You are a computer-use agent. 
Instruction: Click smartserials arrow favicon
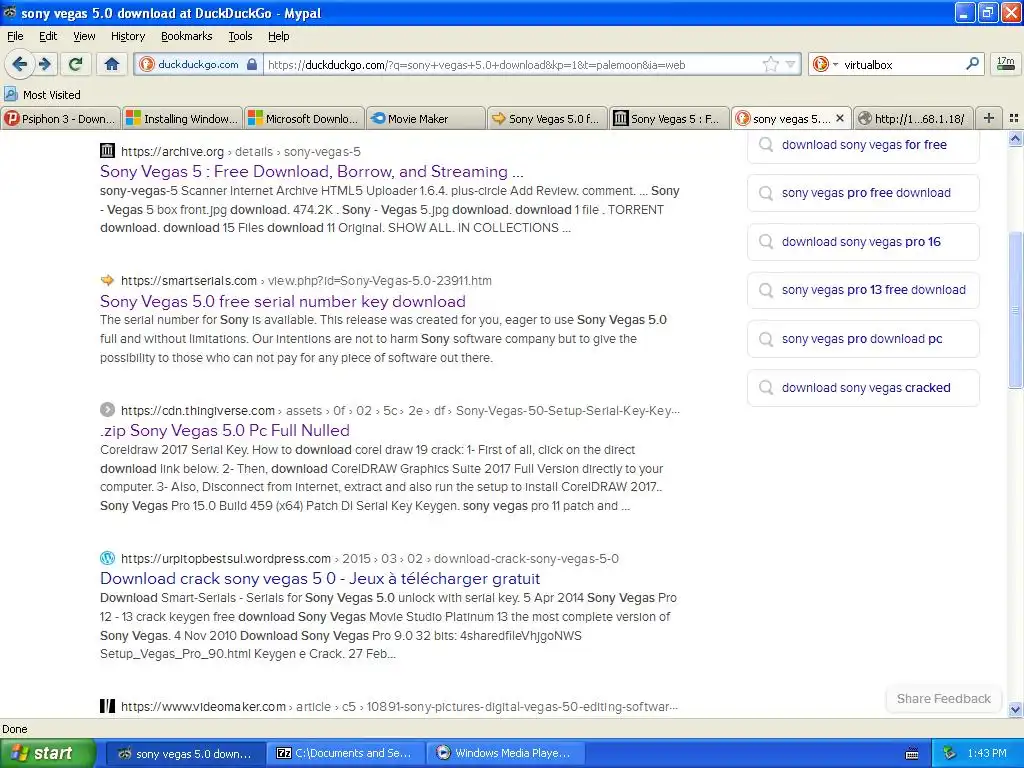tap(107, 280)
